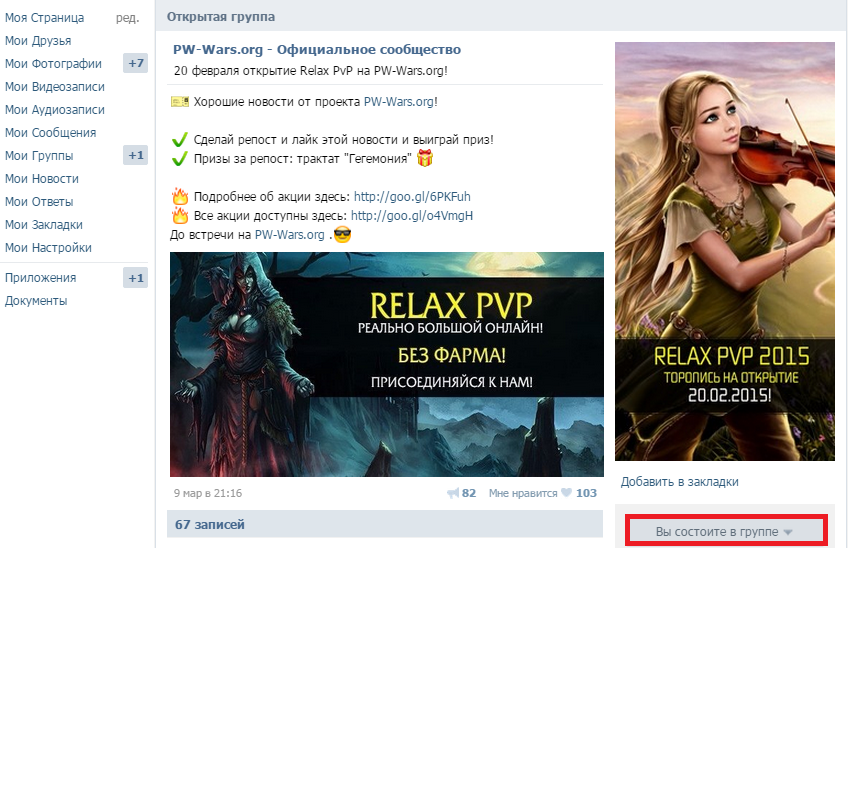This screenshot has height=800, width=851.
Task: Click the sunglasses smiley emoji
Action: tap(342, 235)
